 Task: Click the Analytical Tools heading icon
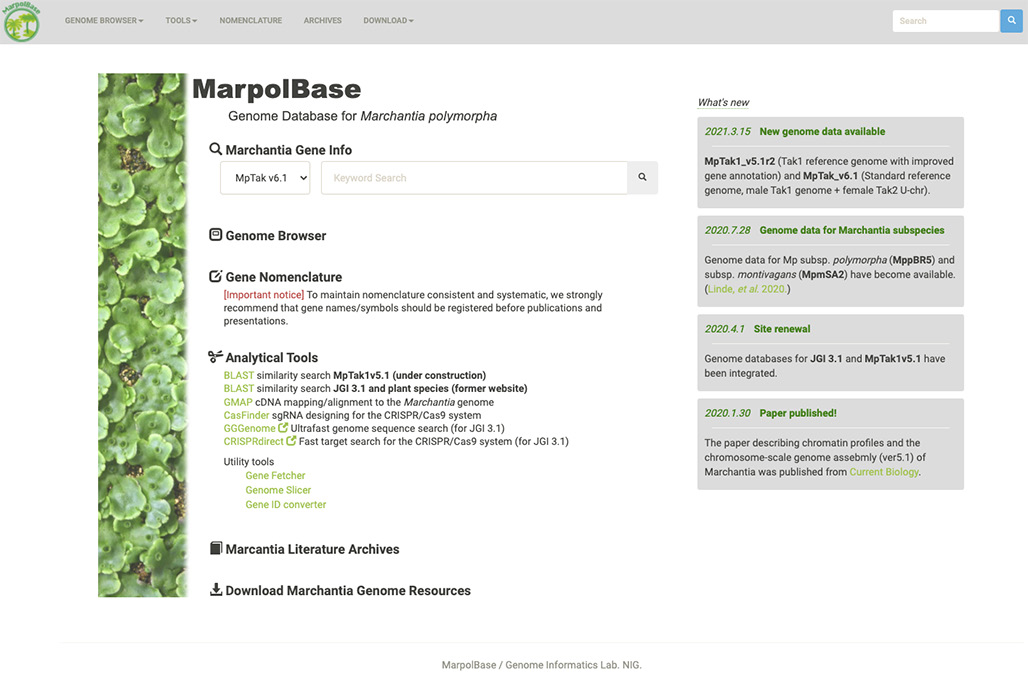[215, 357]
